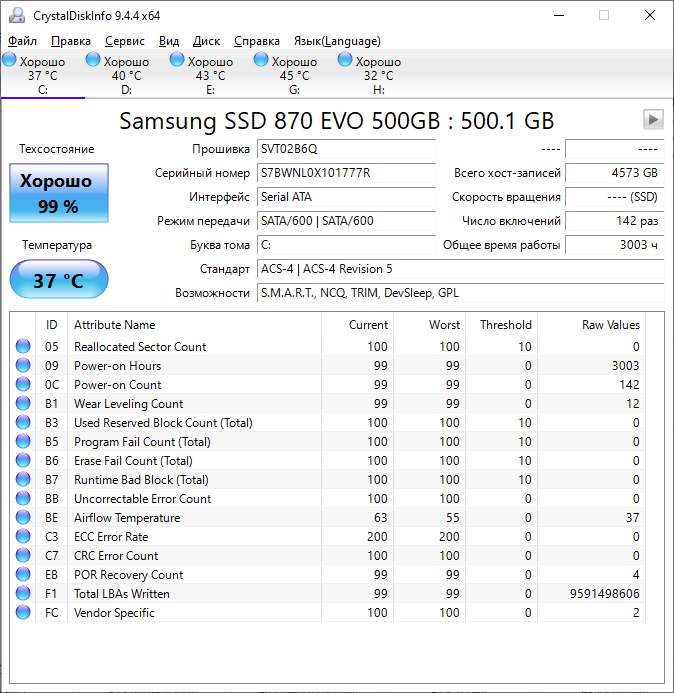Click the Хорошо 99 % health status button

pos(59,193)
